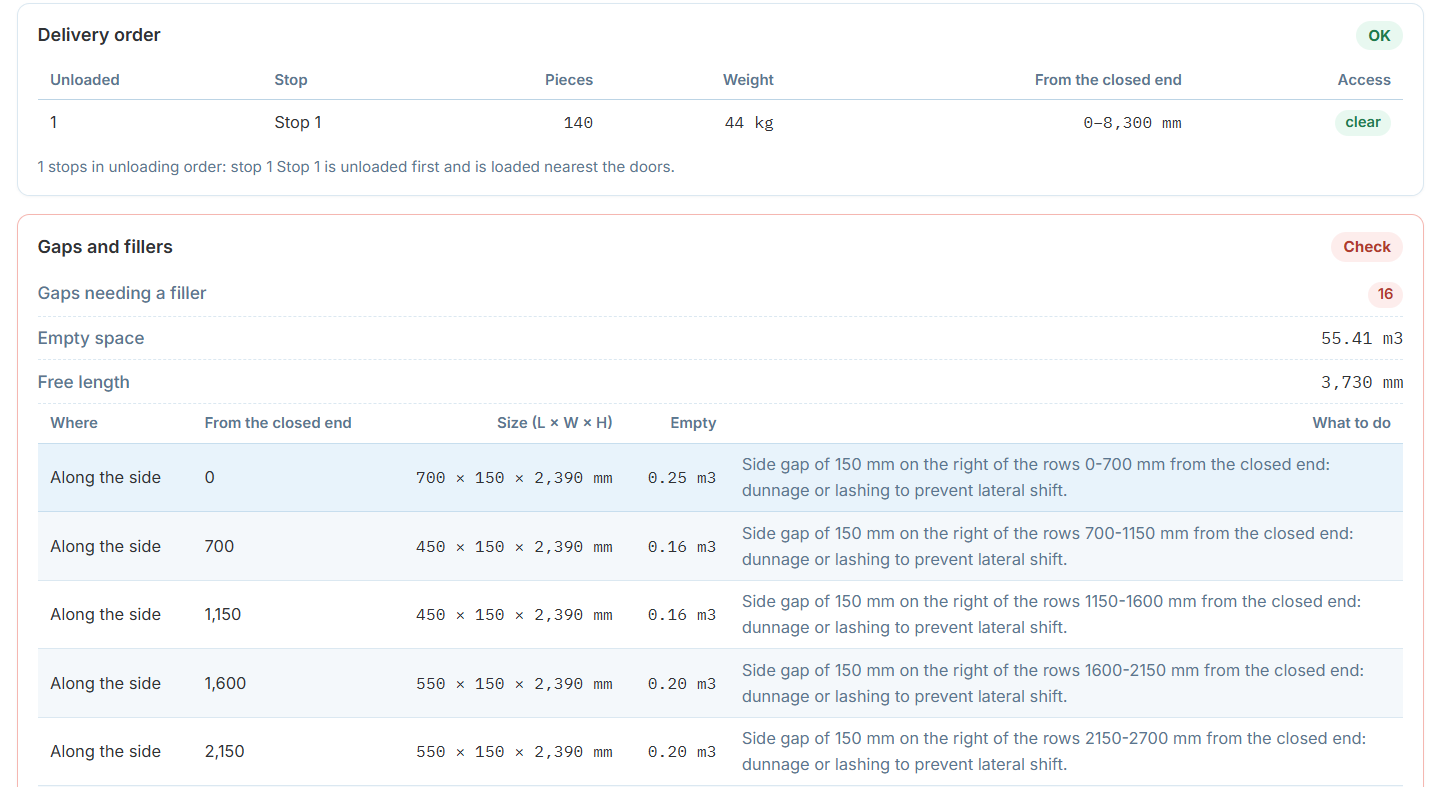Click the 700 × 150 × 2,390 mm size
The height and width of the screenshot is (787, 1442).
coord(514,478)
